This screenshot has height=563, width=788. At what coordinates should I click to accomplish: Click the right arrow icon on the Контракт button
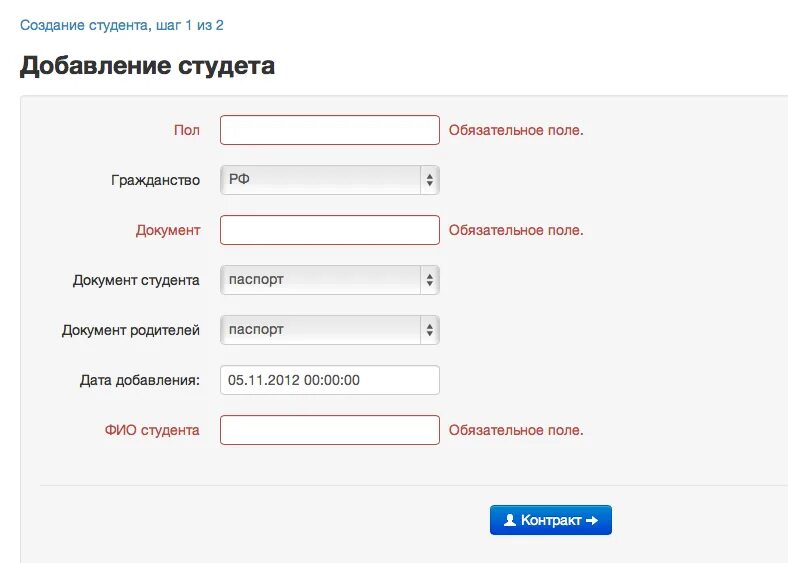(x=593, y=520)
